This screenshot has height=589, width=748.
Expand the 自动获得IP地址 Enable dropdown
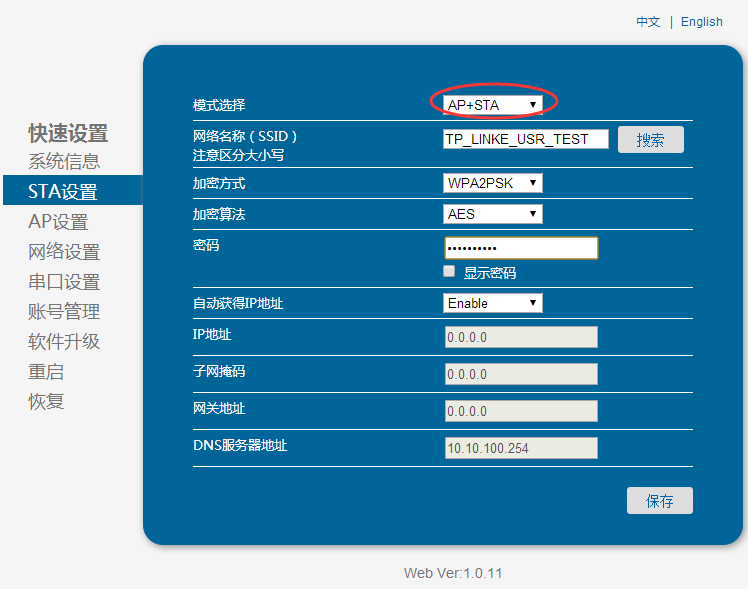click(493, 303)
